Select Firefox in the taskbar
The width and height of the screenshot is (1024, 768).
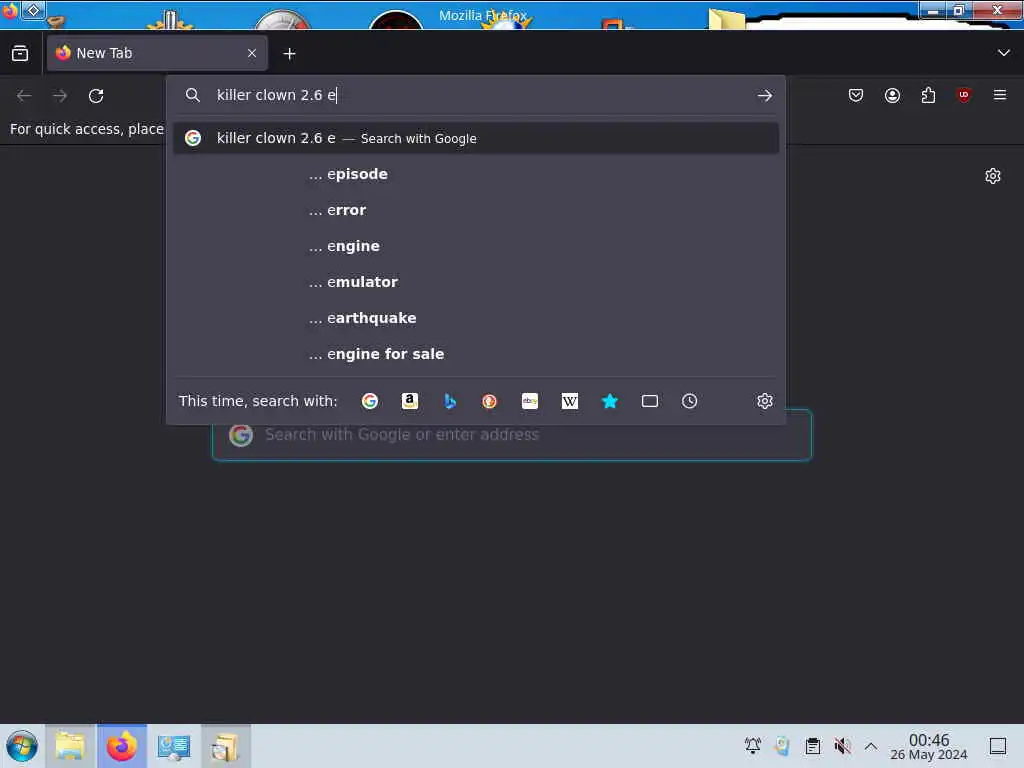click(122, 746)
